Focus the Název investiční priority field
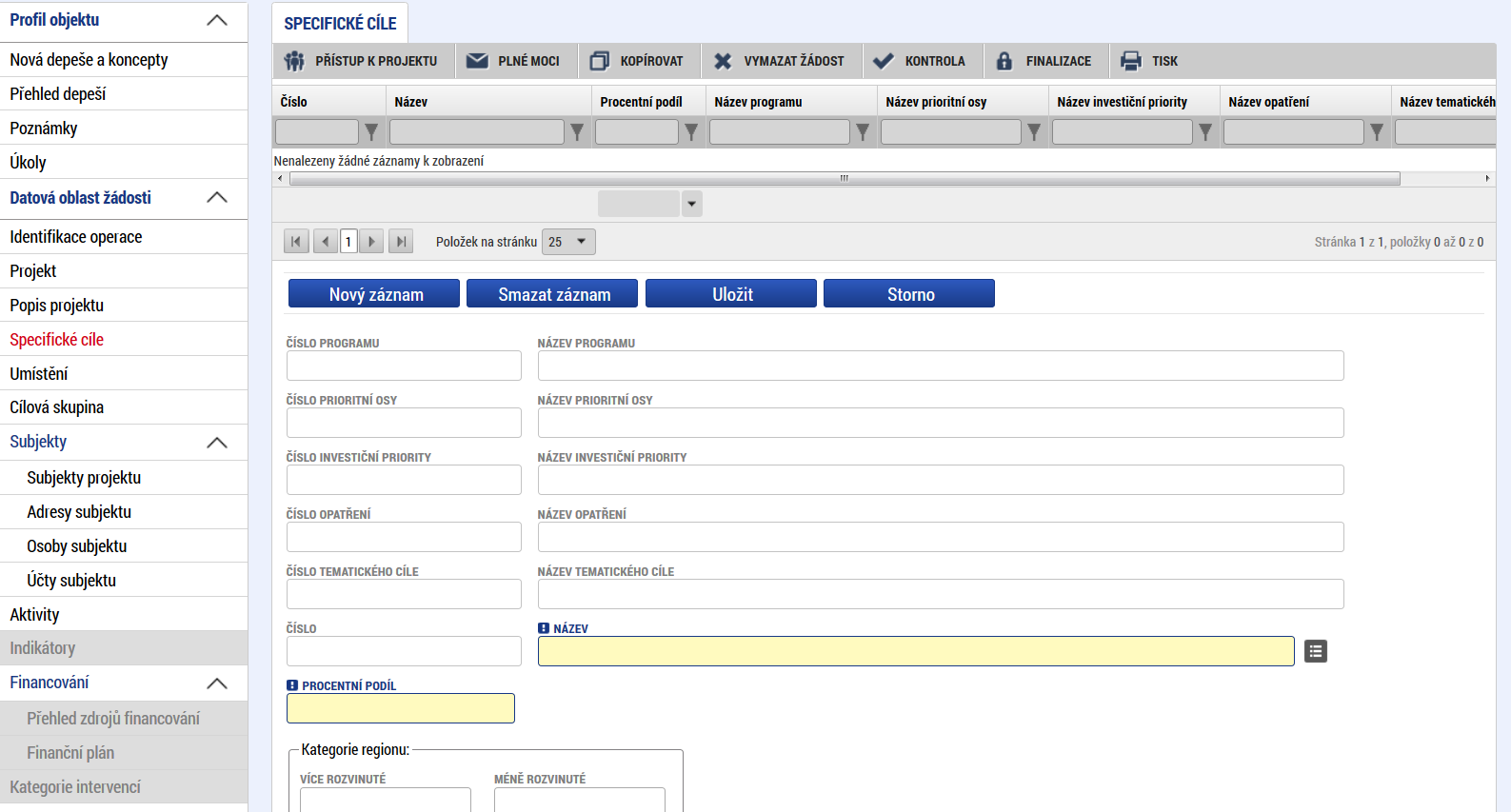Viewport: 1511px width, 812px height. click(x=941, y=480)
